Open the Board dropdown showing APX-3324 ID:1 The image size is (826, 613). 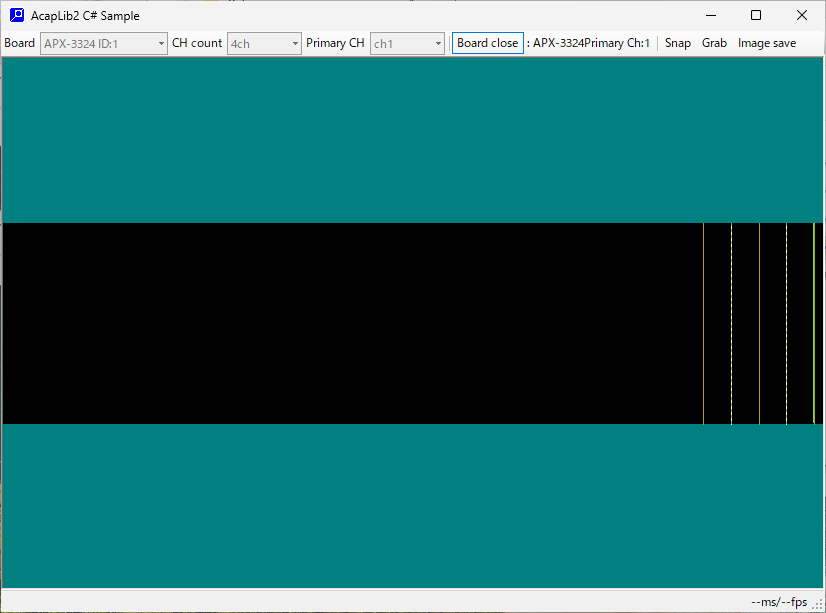(x=104, y=43)
